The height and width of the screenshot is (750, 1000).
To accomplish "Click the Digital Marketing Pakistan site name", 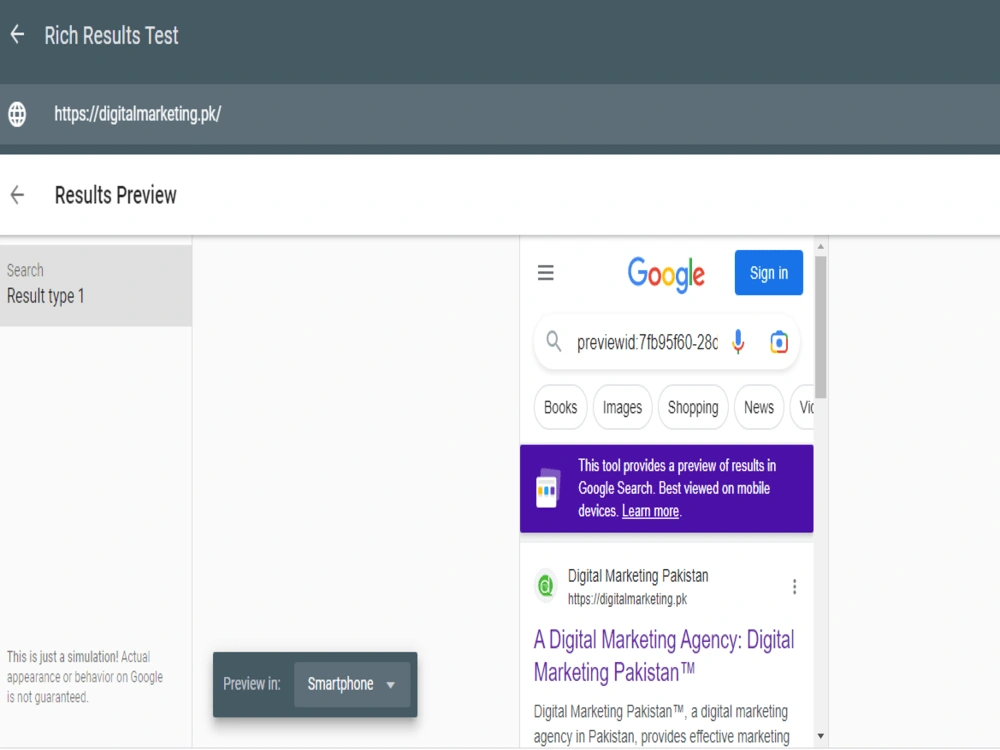I will click(x=638, y=575).
